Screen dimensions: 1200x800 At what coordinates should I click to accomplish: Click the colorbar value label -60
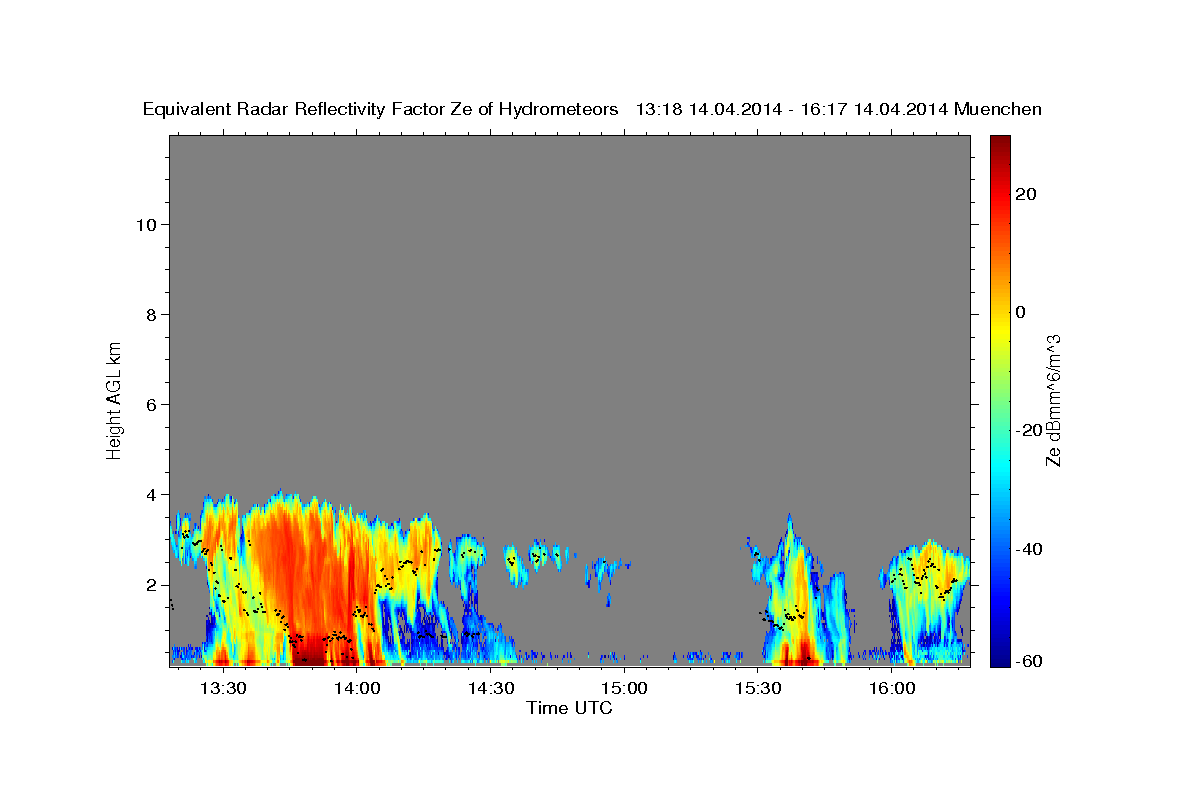tap(1028, 661)
